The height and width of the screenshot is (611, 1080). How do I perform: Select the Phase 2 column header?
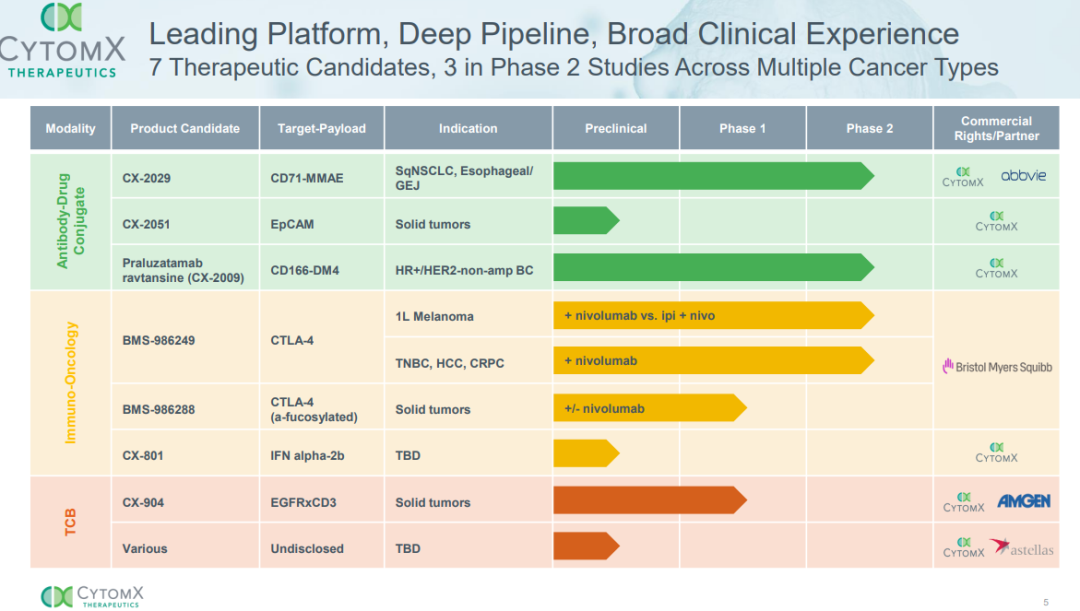(869, 128)
